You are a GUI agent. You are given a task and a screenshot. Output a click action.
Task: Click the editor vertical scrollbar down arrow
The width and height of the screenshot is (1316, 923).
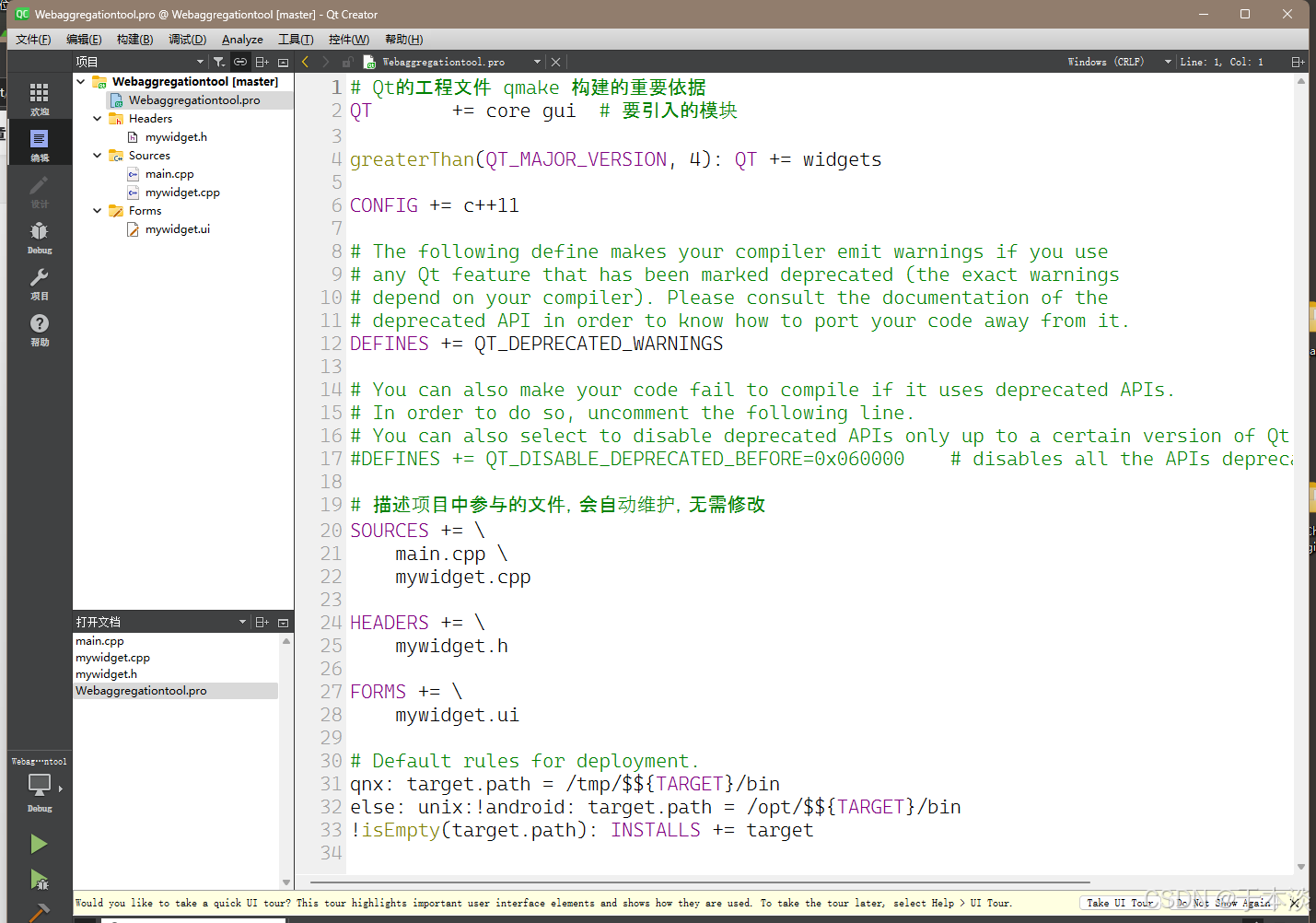[1300, 866]
